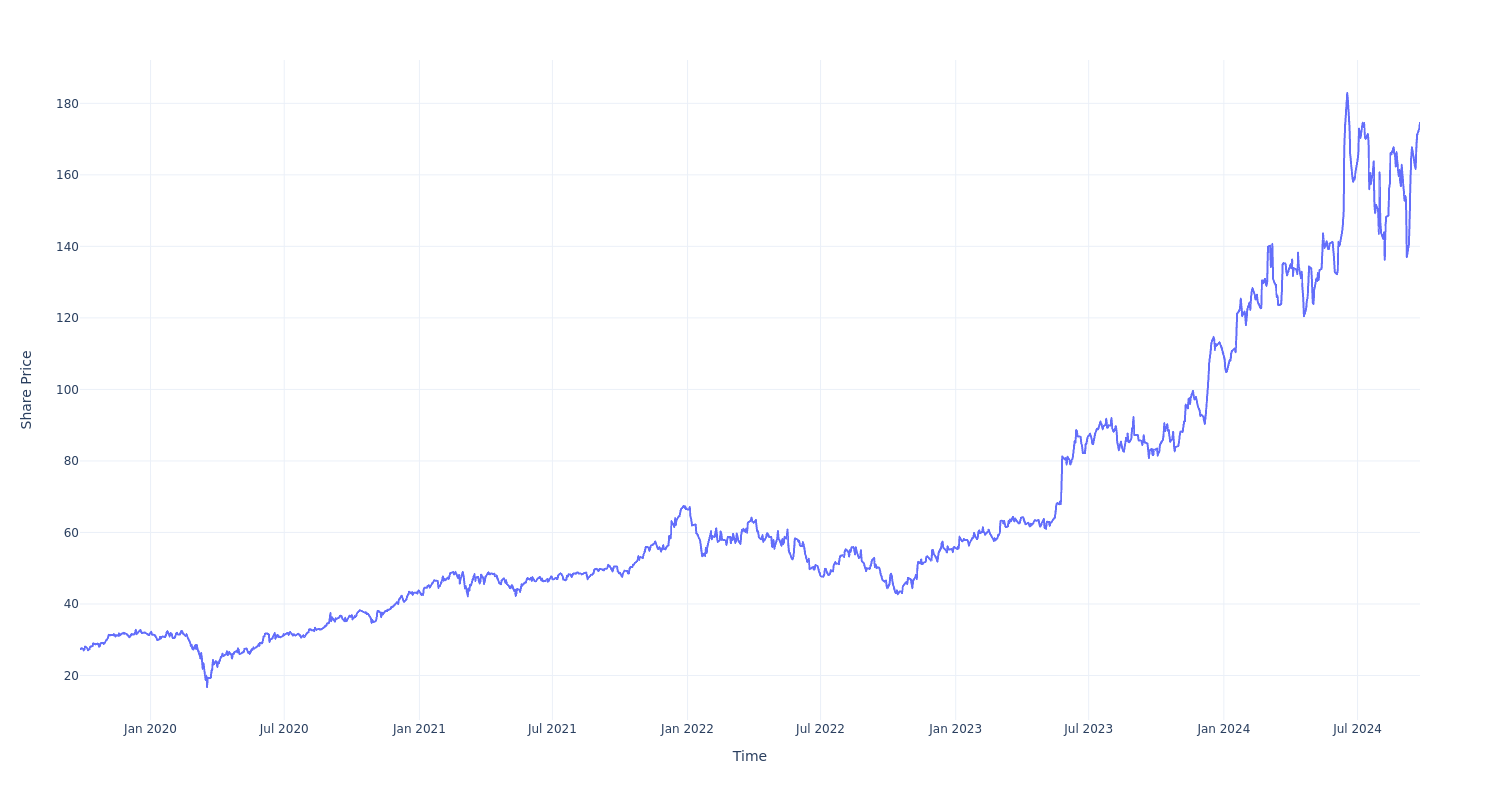Select the 'Jan 2023' x-axis label
The width and height of the screenshot is (1500, 800).
[955, 729]
